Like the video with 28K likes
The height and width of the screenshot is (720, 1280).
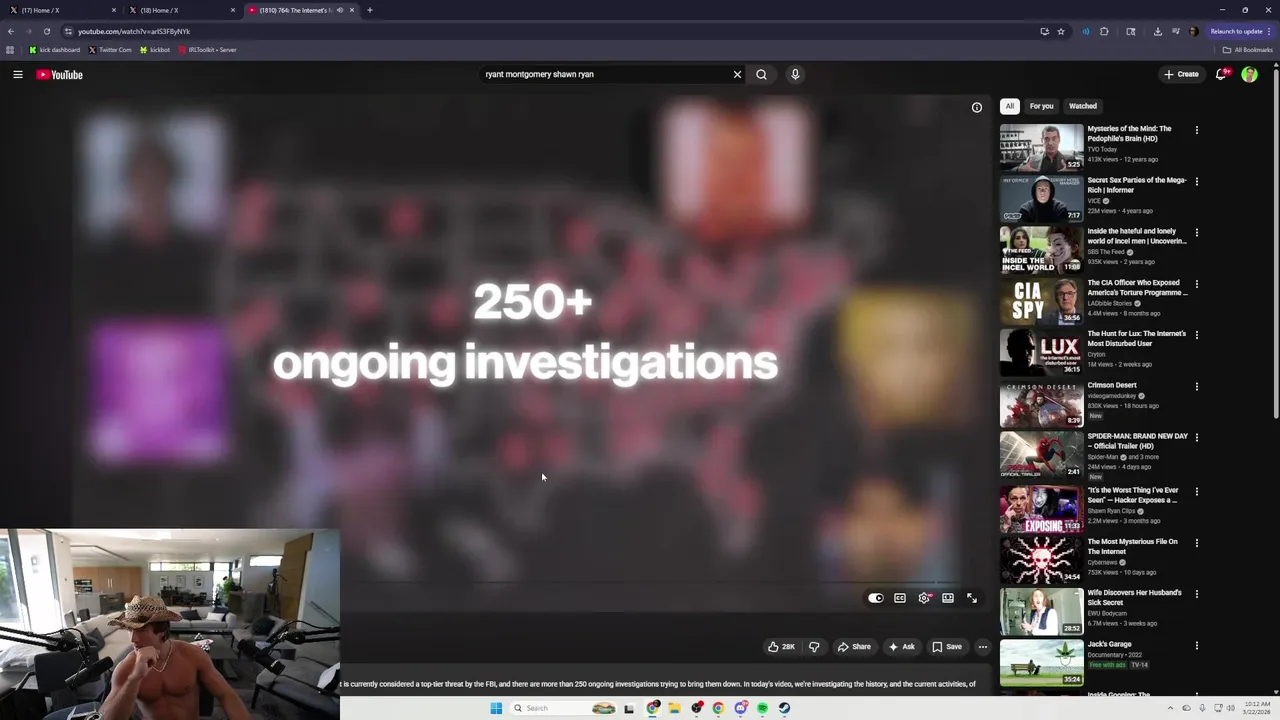[x=781, y=647]
